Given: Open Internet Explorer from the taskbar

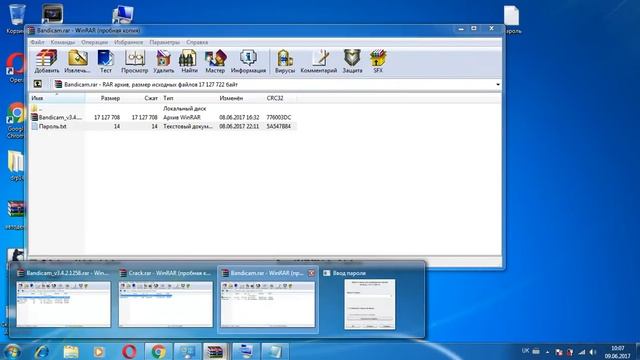Looking at the screenshot, I should [42, 351].
